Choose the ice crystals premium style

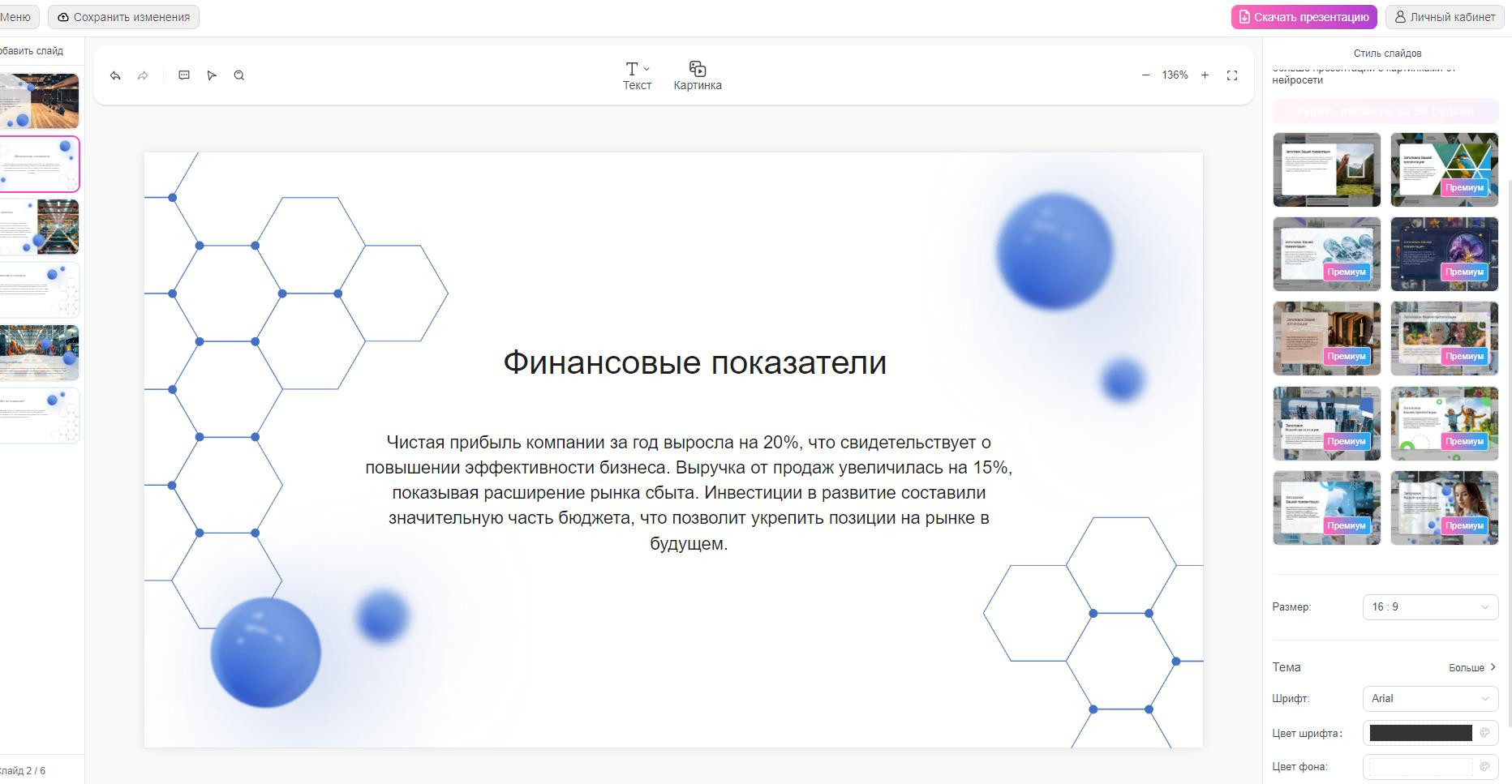[1326, 254]
